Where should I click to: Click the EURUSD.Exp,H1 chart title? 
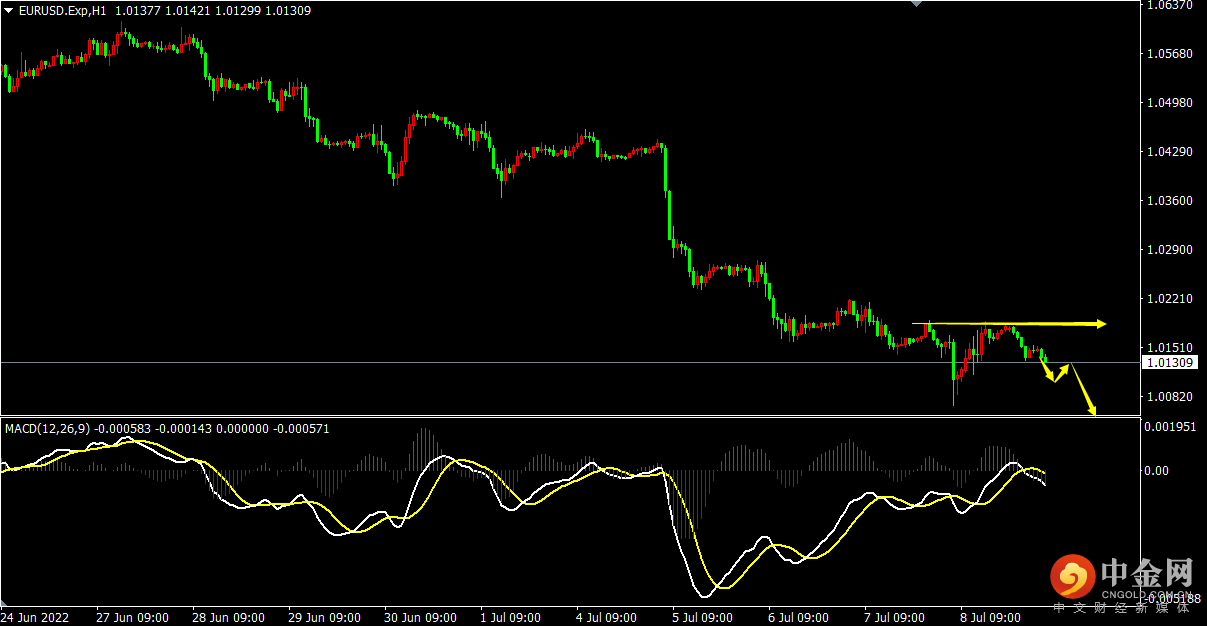(62, 11)
